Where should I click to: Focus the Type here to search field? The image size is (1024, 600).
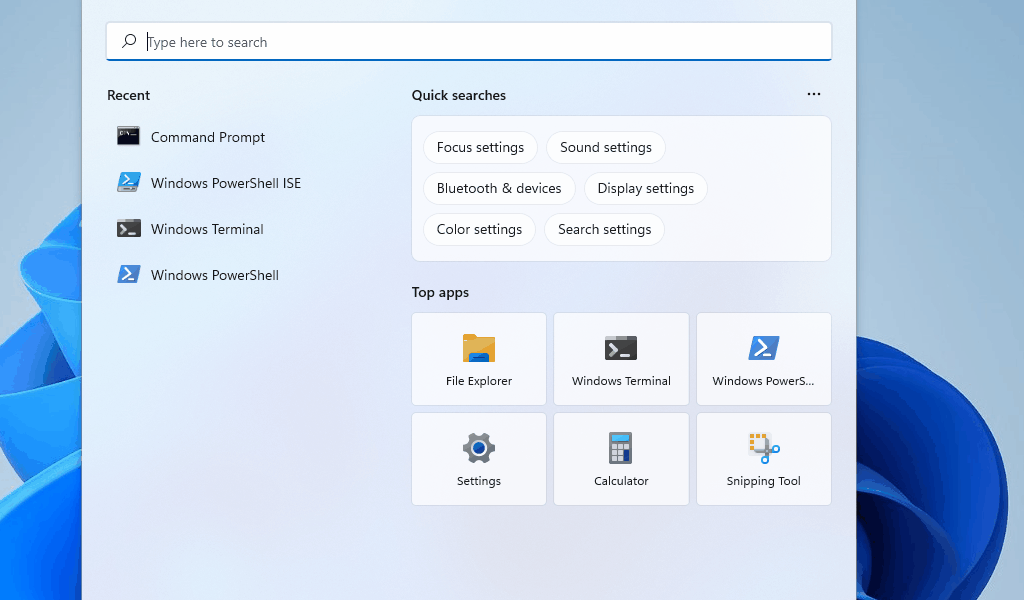tap(469, 42)
